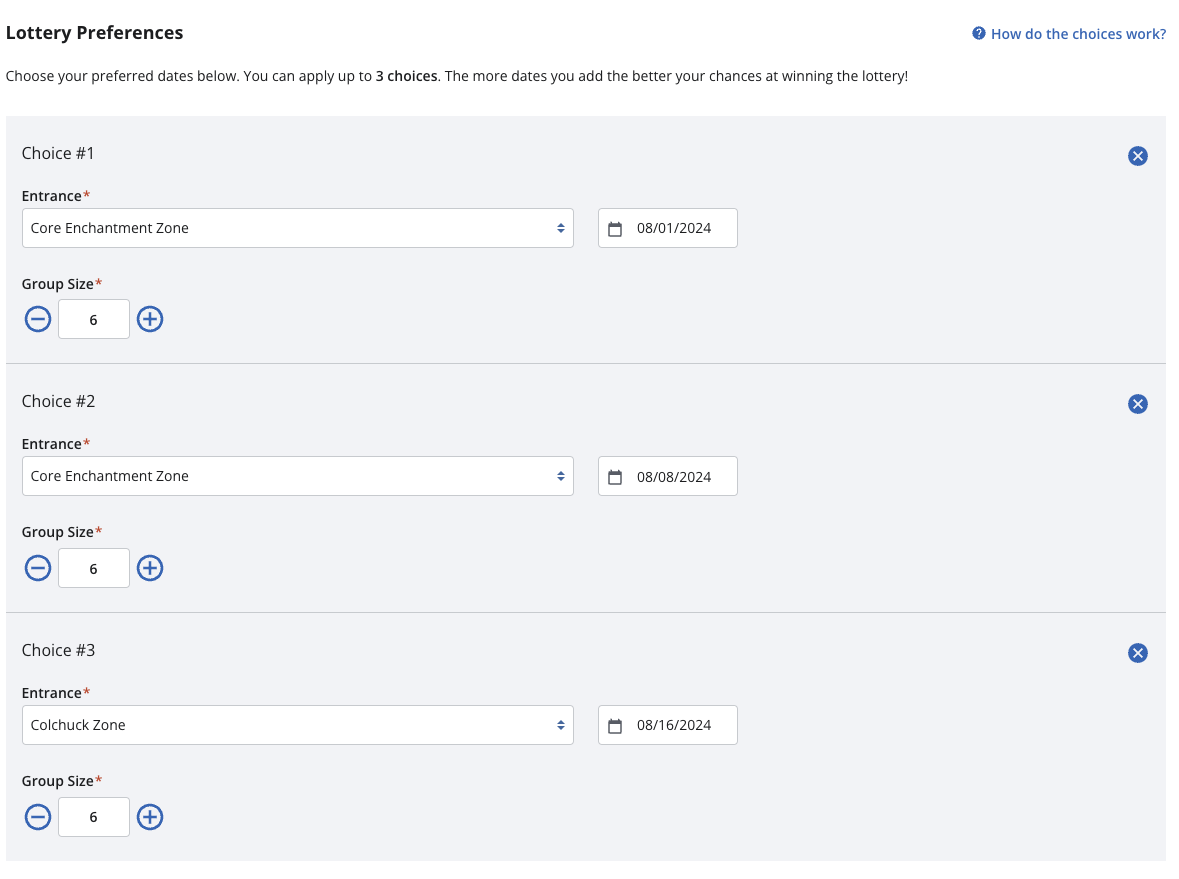Open the Choice #1 Entrance dropdown
Screen dimensions: 1179x879
[297, 228]
